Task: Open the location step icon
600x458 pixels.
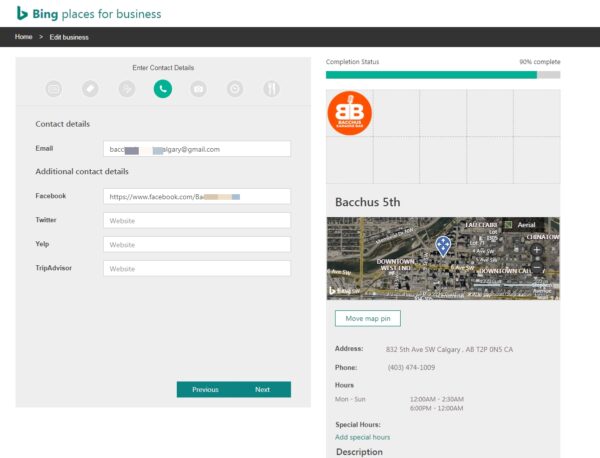Action: point(127,89)
